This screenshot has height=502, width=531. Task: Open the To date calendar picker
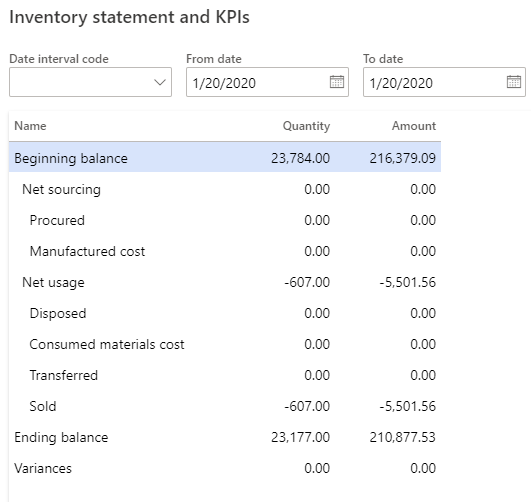tap(514, 82)
